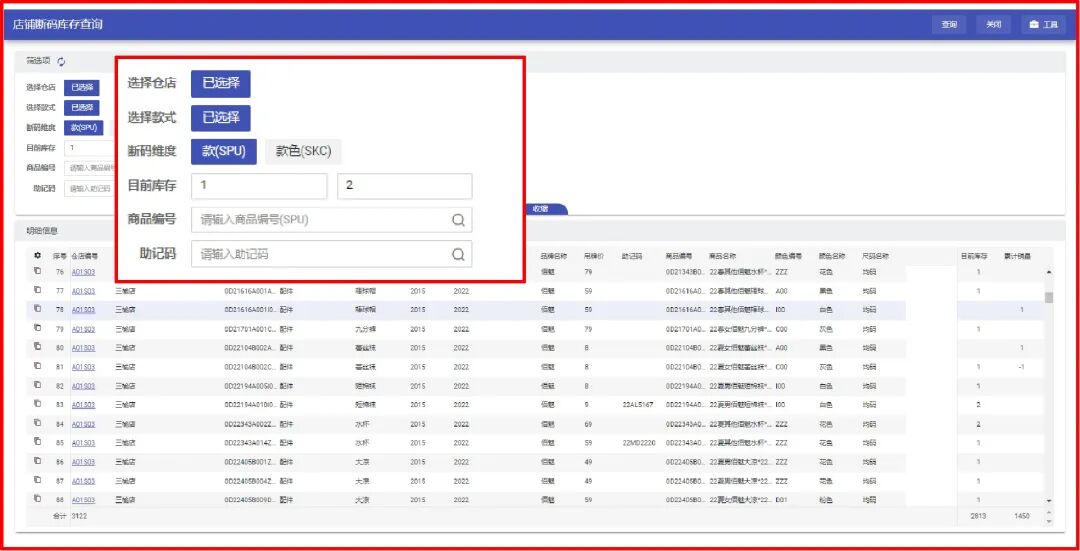Click the 品牌名称 column header
Screen dimensions: 1080x551
554,256
